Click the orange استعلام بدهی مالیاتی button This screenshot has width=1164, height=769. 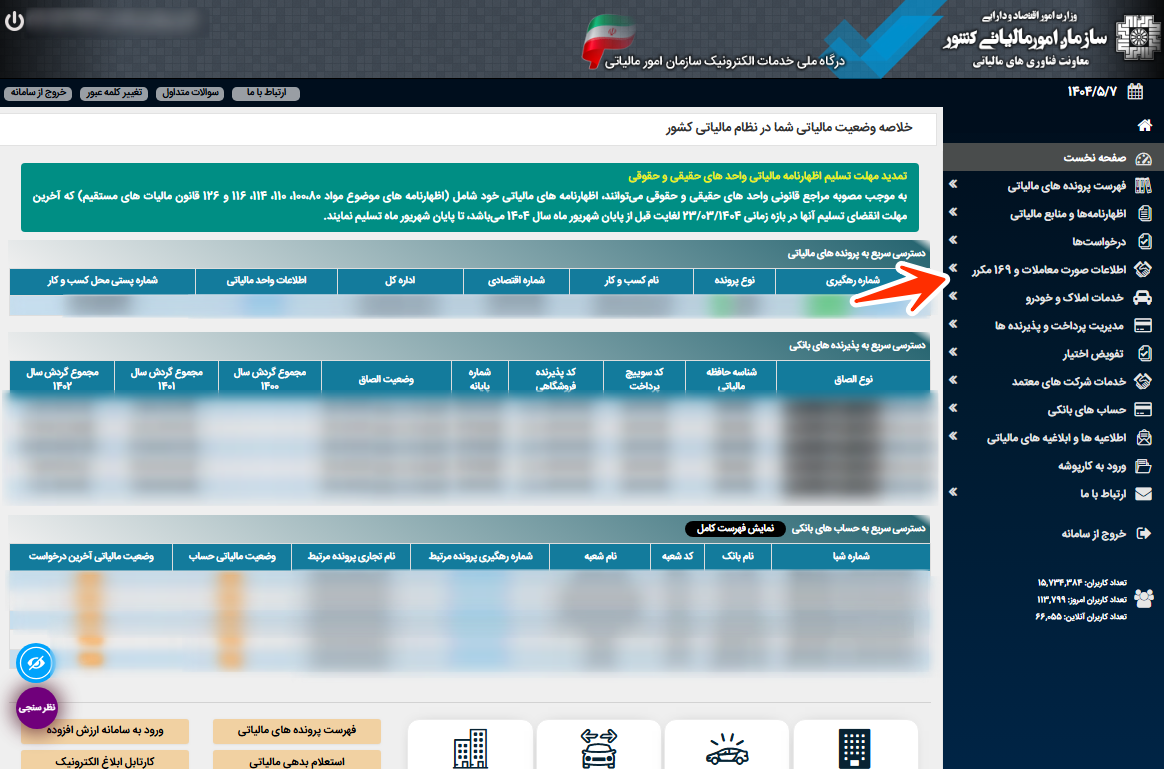297,761
